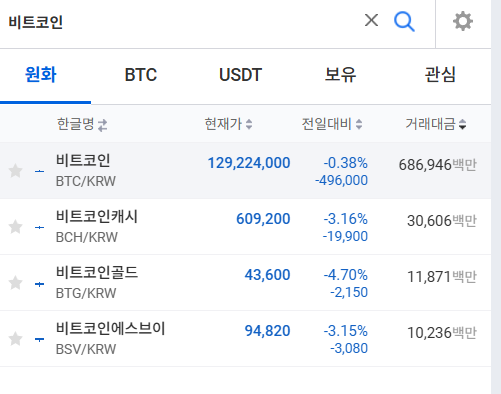This screenshot has width=501, height=394.
Task: Toggle favorite star for 비트코인캐시
Action: tap(15, 227)
